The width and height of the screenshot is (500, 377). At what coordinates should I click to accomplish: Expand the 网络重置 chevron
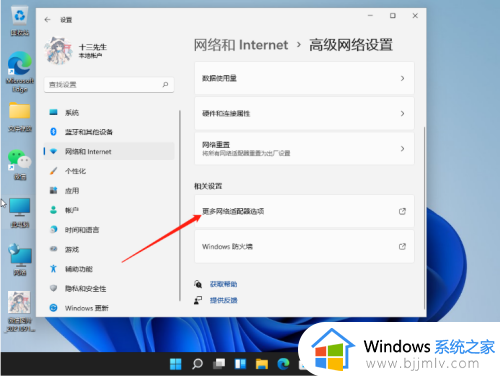click(402, 149)
